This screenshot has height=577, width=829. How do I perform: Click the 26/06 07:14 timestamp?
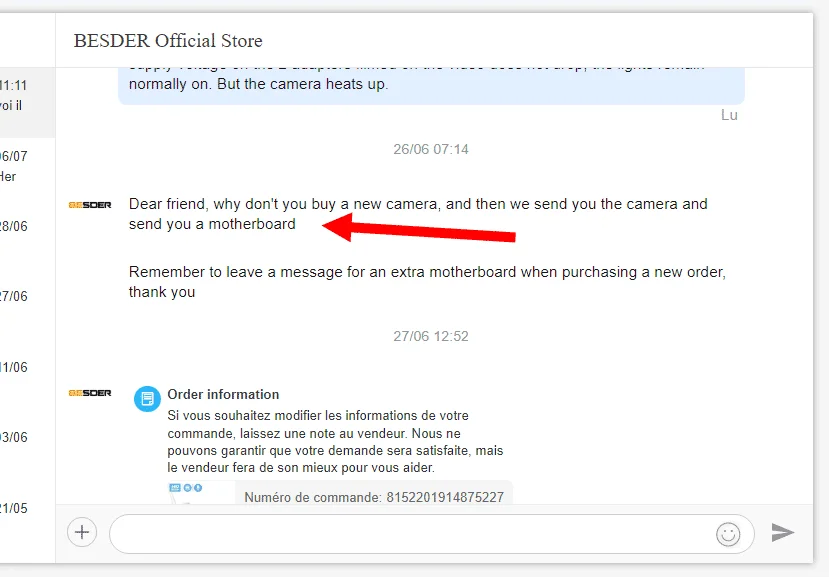click(x=431, y=149)
